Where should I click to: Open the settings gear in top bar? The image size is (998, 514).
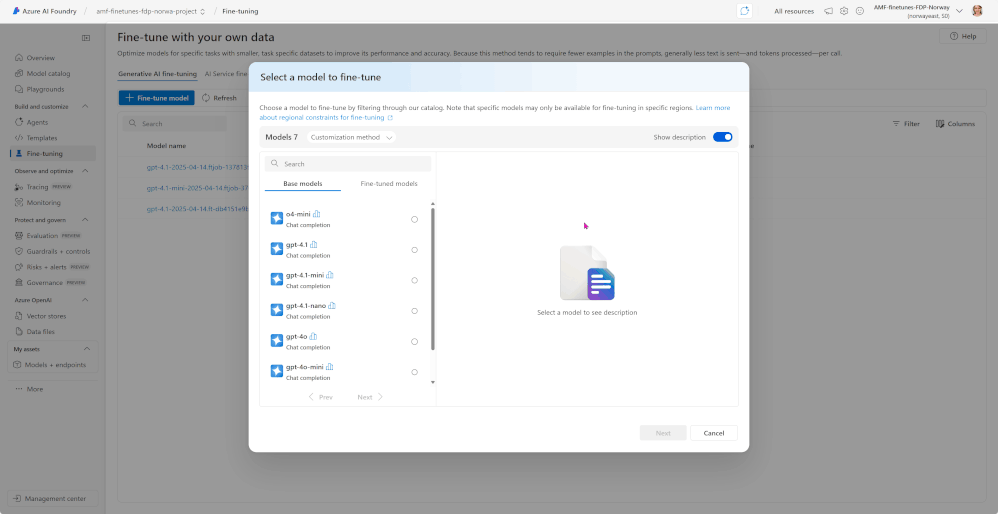844,11
